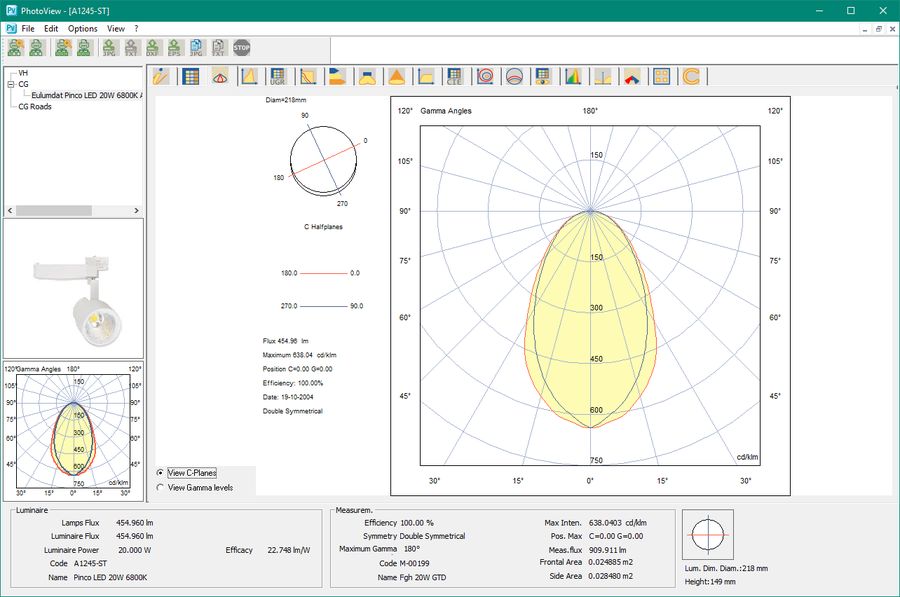
Task: Open the vertical line diagram icon
Action: tap(603, 76)
